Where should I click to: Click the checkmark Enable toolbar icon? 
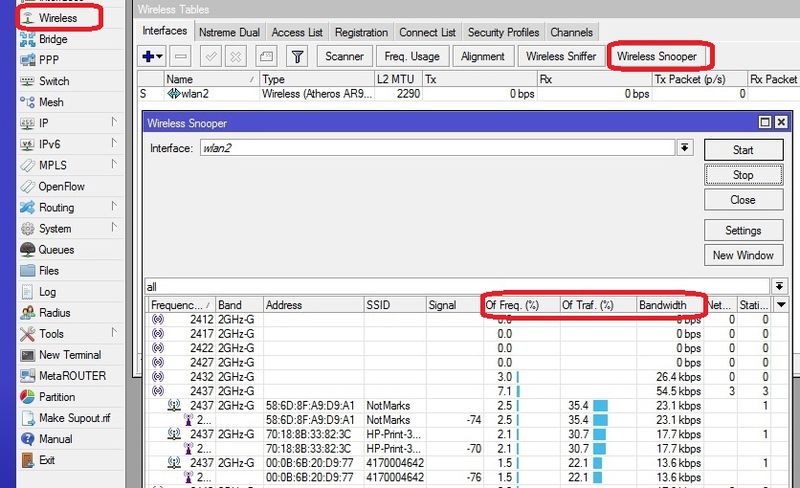click(210, 56)
